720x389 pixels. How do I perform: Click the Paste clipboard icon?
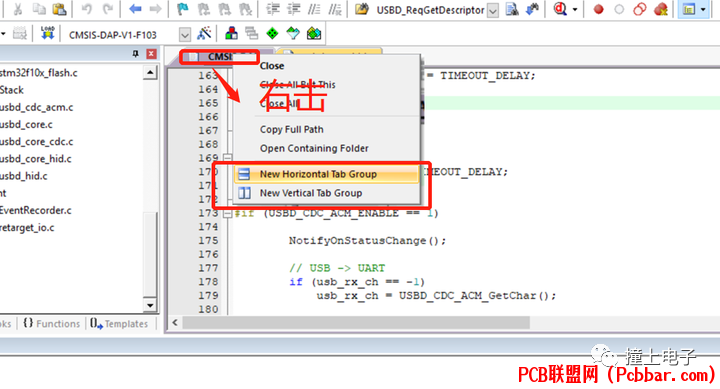60,9
